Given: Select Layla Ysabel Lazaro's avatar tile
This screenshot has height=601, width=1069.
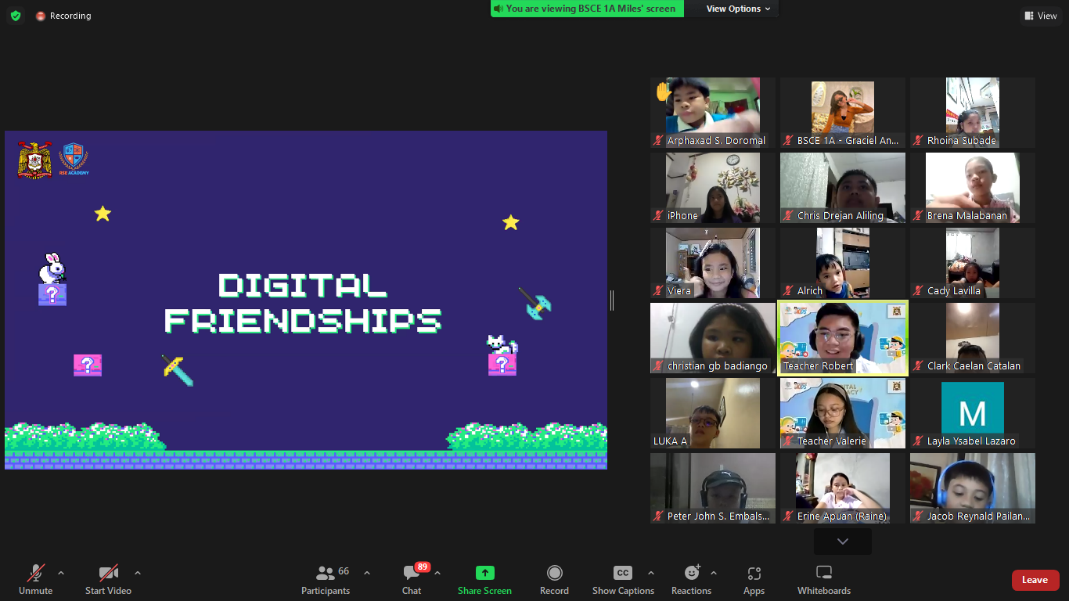Looking at the screenshot, I should coord(972,414).
